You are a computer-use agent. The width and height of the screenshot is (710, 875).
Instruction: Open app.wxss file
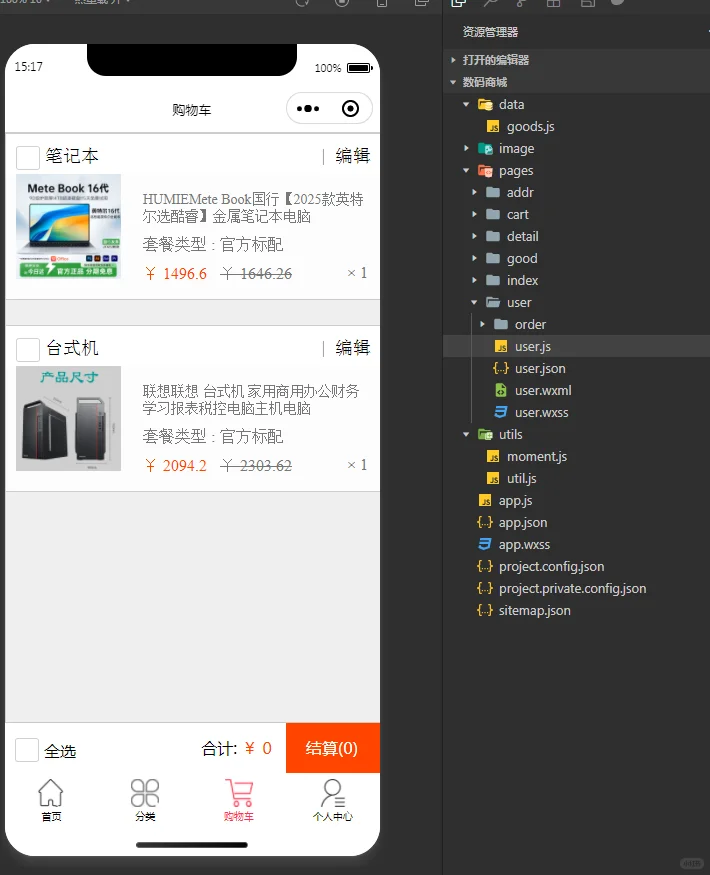pos(524,545)
